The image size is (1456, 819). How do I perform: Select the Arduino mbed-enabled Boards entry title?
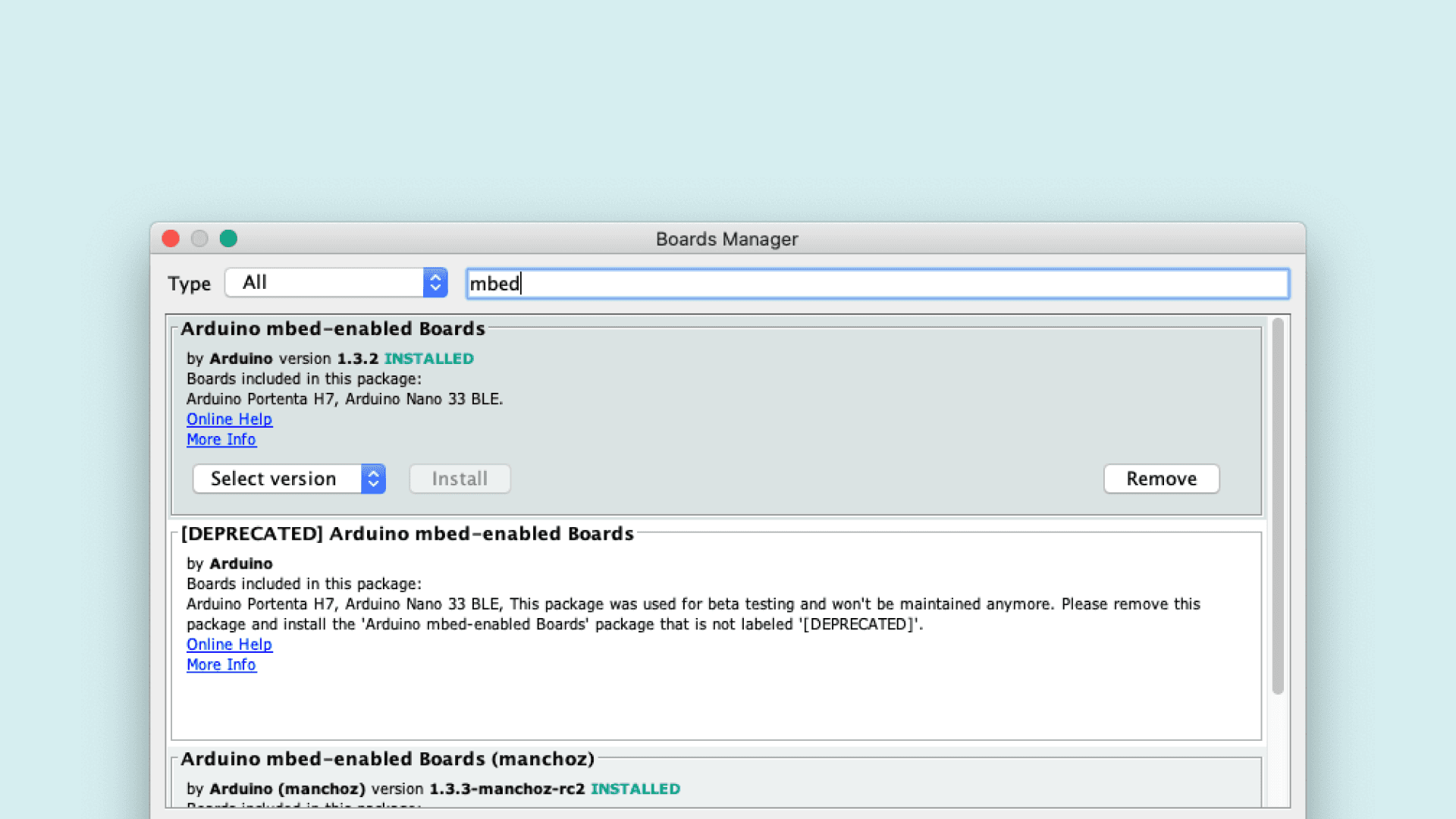click(x=333, y=328)
